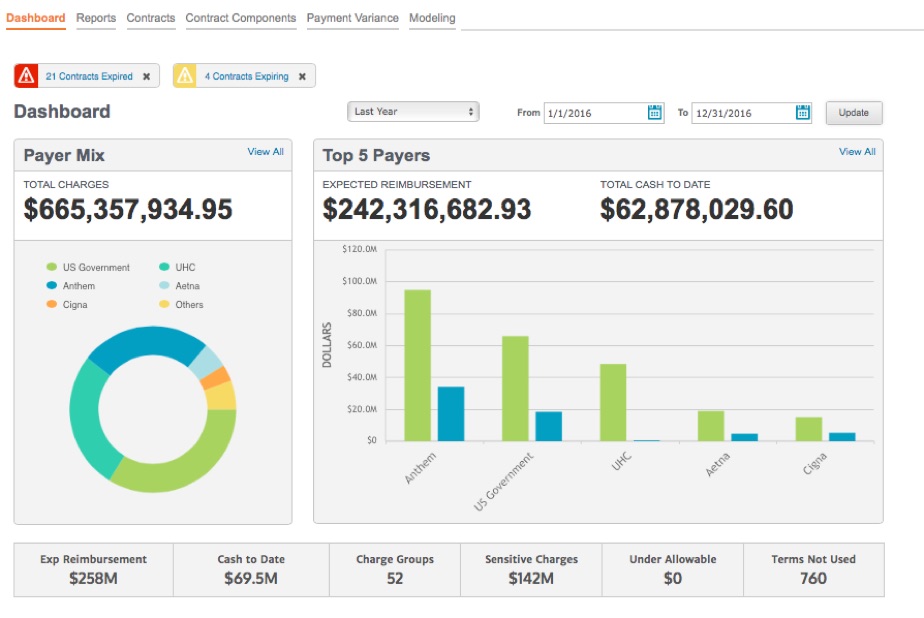Click View All in Top 5 Payers panel
The width and height of the screenshot is (924, 618).
click(x=857, y=151)
